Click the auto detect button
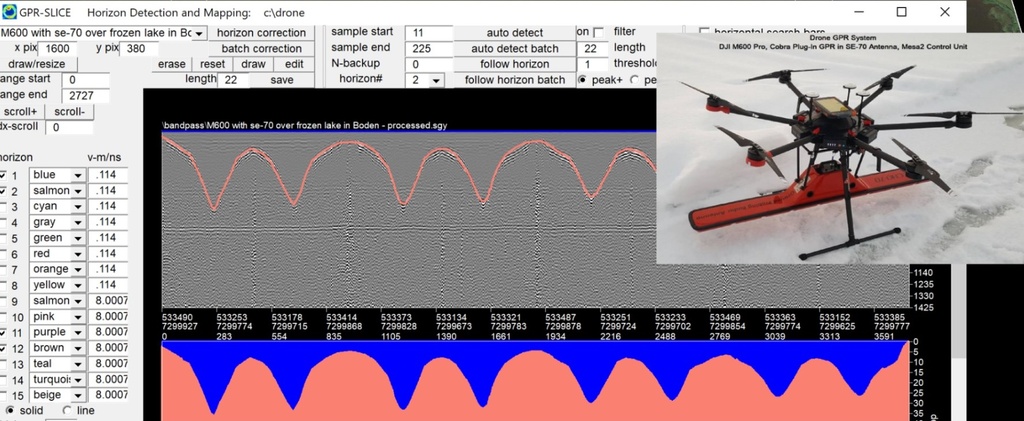Image resolution: width=1024 pixels, height=421 pixels. click(515, 33)
